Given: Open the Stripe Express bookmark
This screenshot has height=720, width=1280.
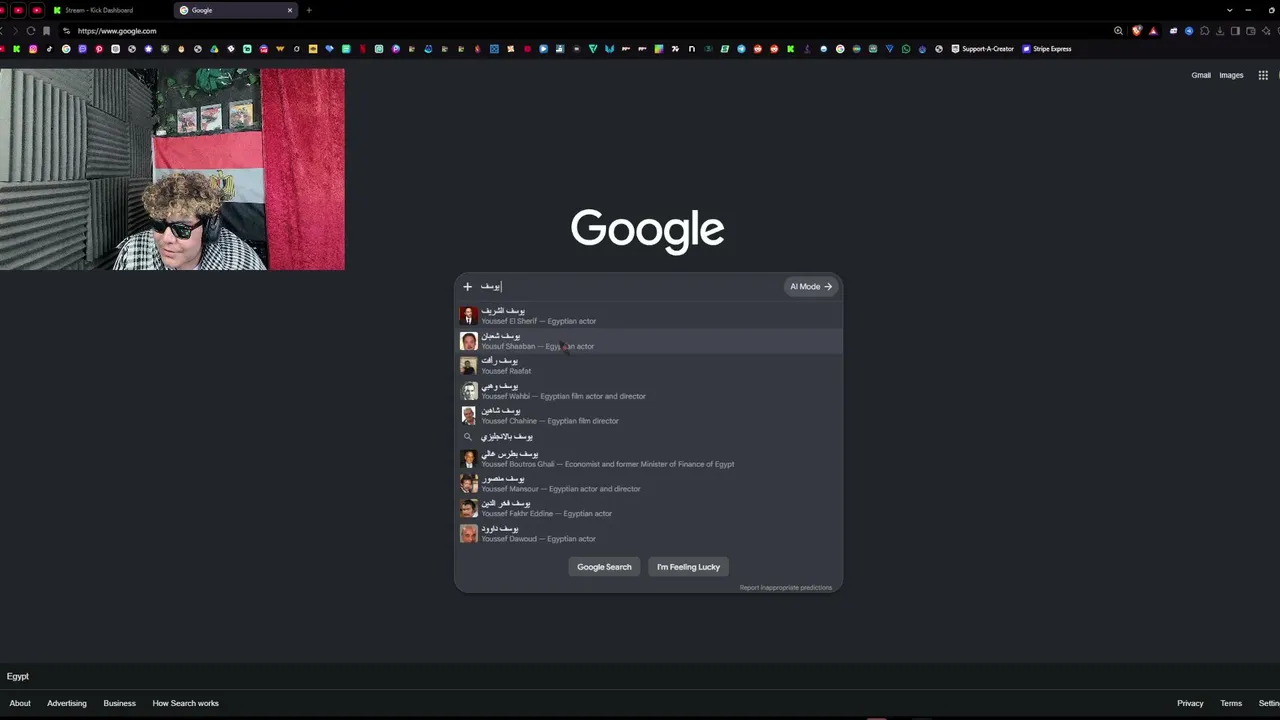Looking at the screenshot, I should (1047, 49).
